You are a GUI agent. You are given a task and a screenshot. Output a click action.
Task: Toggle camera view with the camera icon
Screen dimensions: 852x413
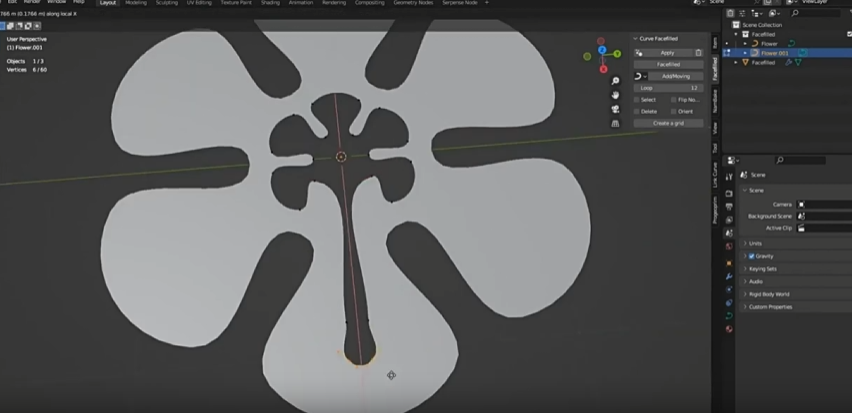click(614, 108)
